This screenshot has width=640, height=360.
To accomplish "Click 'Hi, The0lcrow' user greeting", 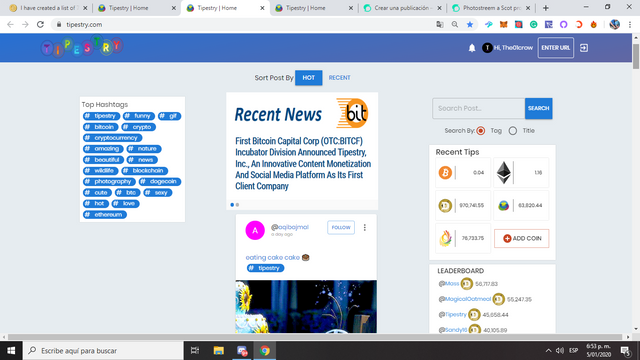I will [513, 48].
